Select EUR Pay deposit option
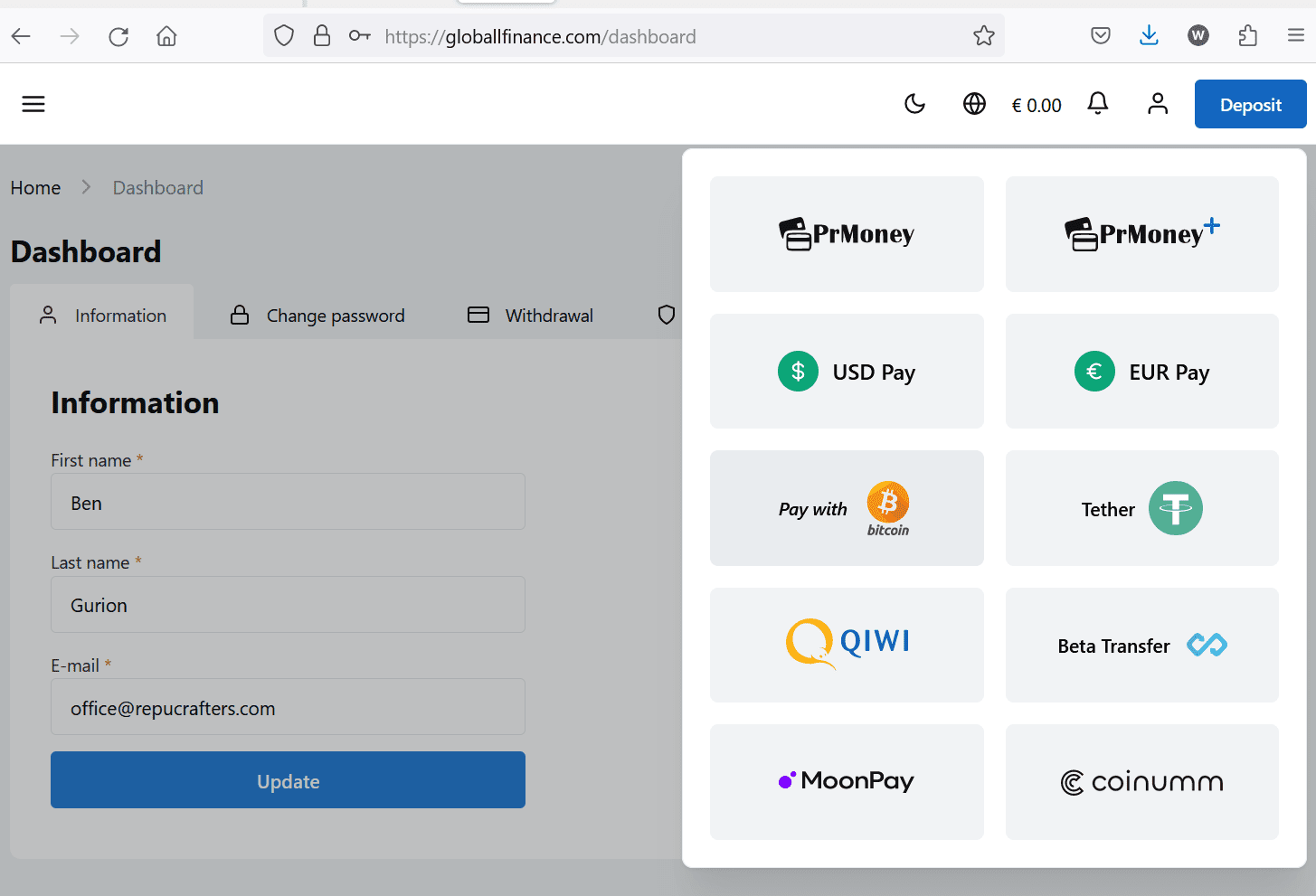This screenshot has height=896, width=1316. coord(1142,372)
